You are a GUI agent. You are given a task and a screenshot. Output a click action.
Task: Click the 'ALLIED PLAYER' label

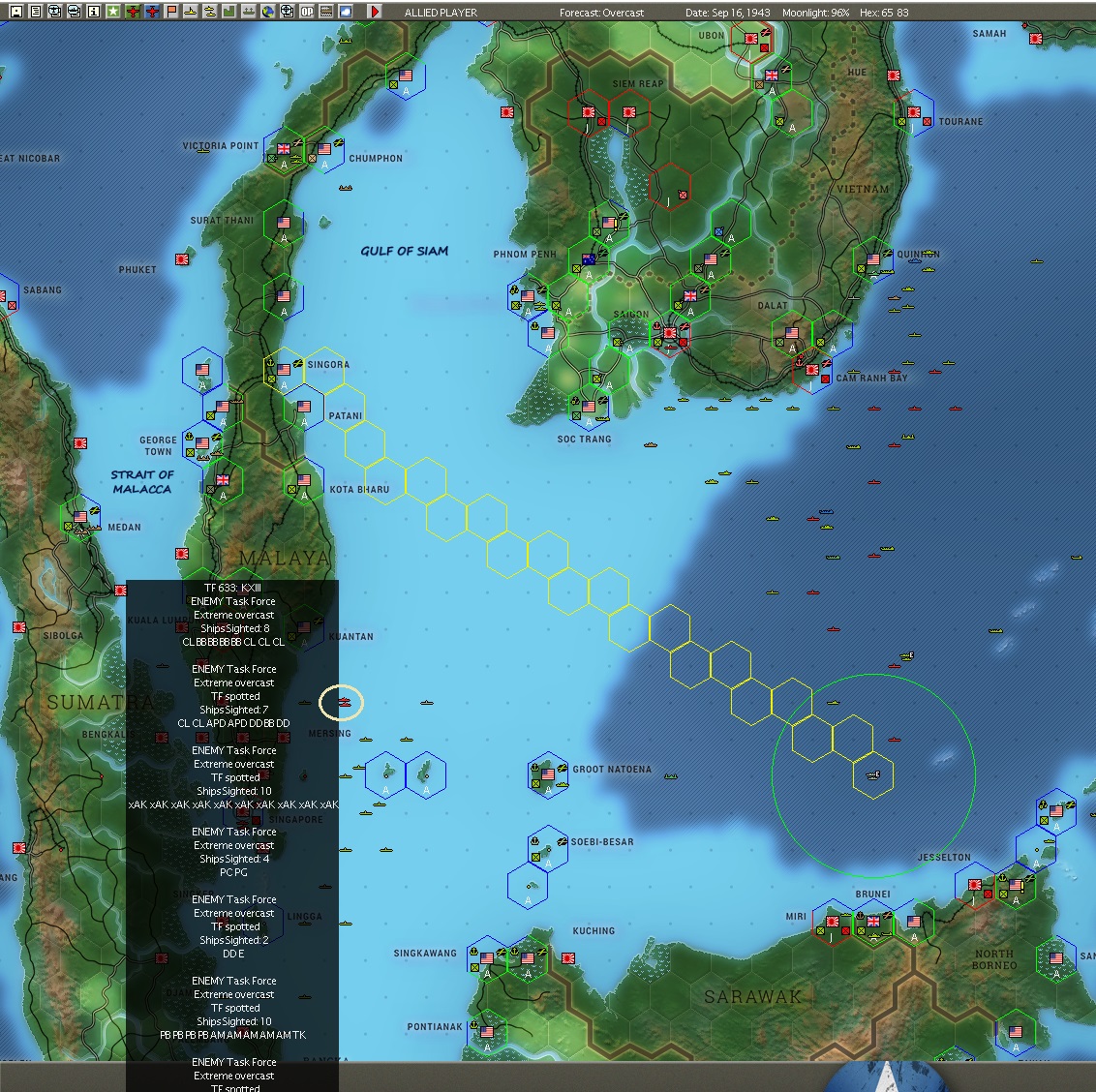click(441, 13)
